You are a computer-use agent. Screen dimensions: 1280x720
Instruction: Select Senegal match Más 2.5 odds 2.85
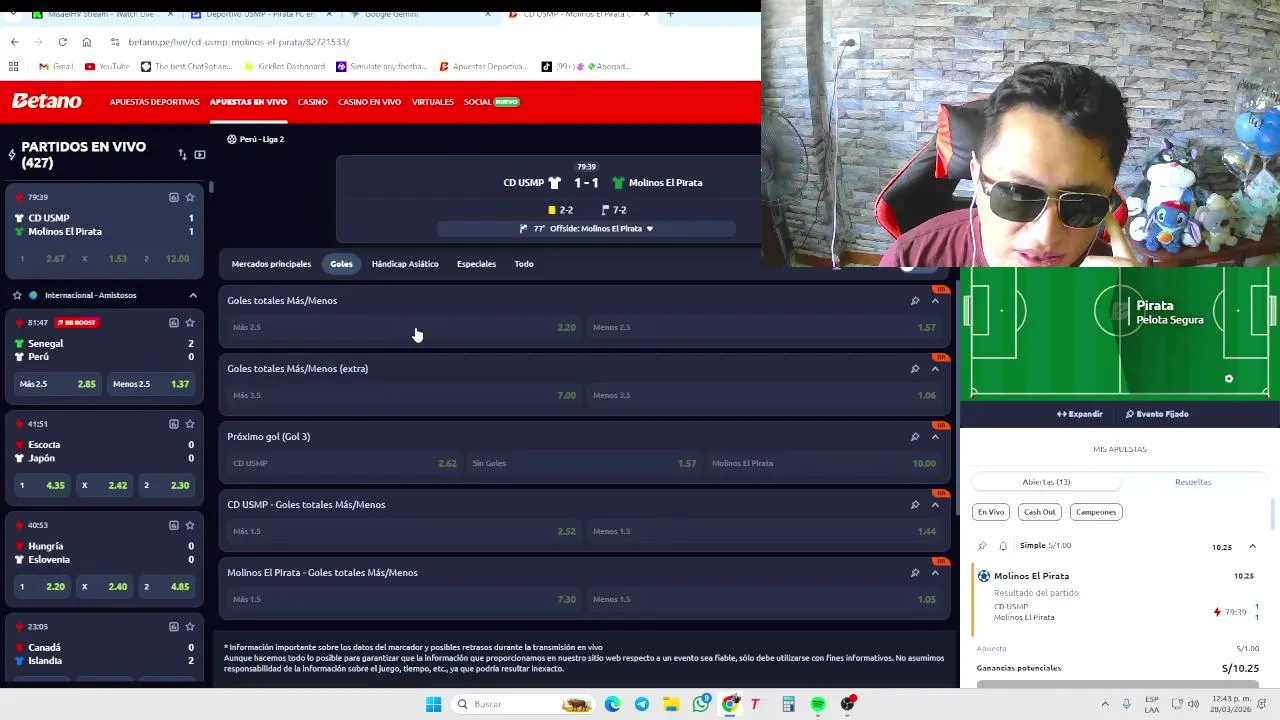click(x=58, y=384)
